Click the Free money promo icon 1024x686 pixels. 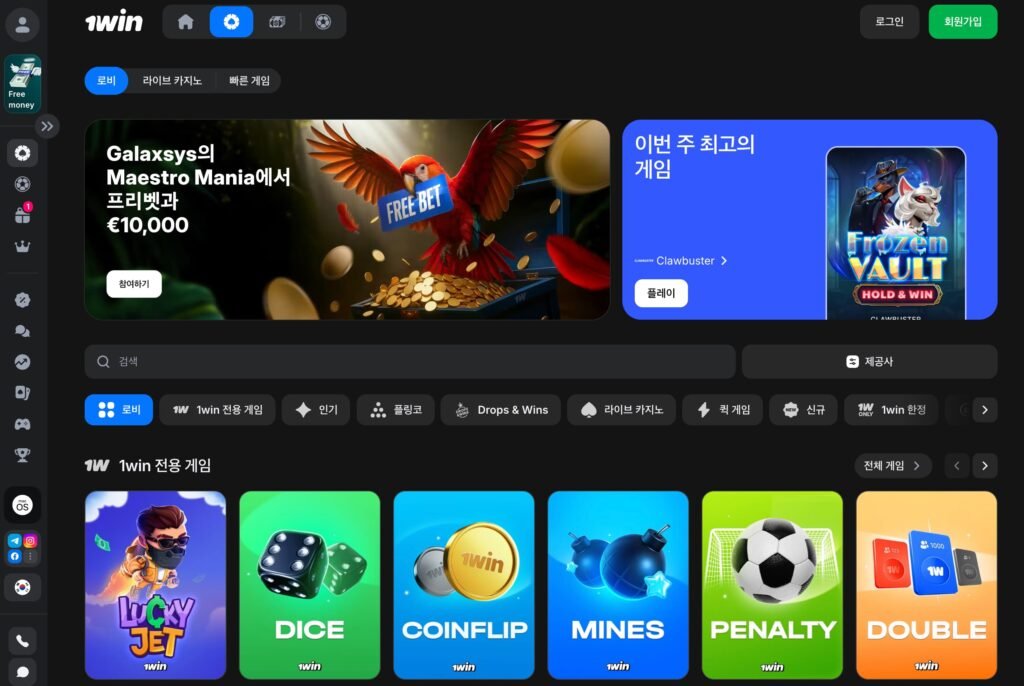[22, 84]
